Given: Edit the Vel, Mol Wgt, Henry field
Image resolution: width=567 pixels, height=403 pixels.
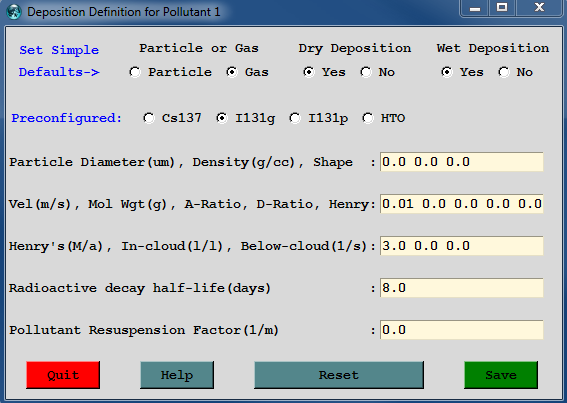Looking at the screenshot, I should coord(461,204).
